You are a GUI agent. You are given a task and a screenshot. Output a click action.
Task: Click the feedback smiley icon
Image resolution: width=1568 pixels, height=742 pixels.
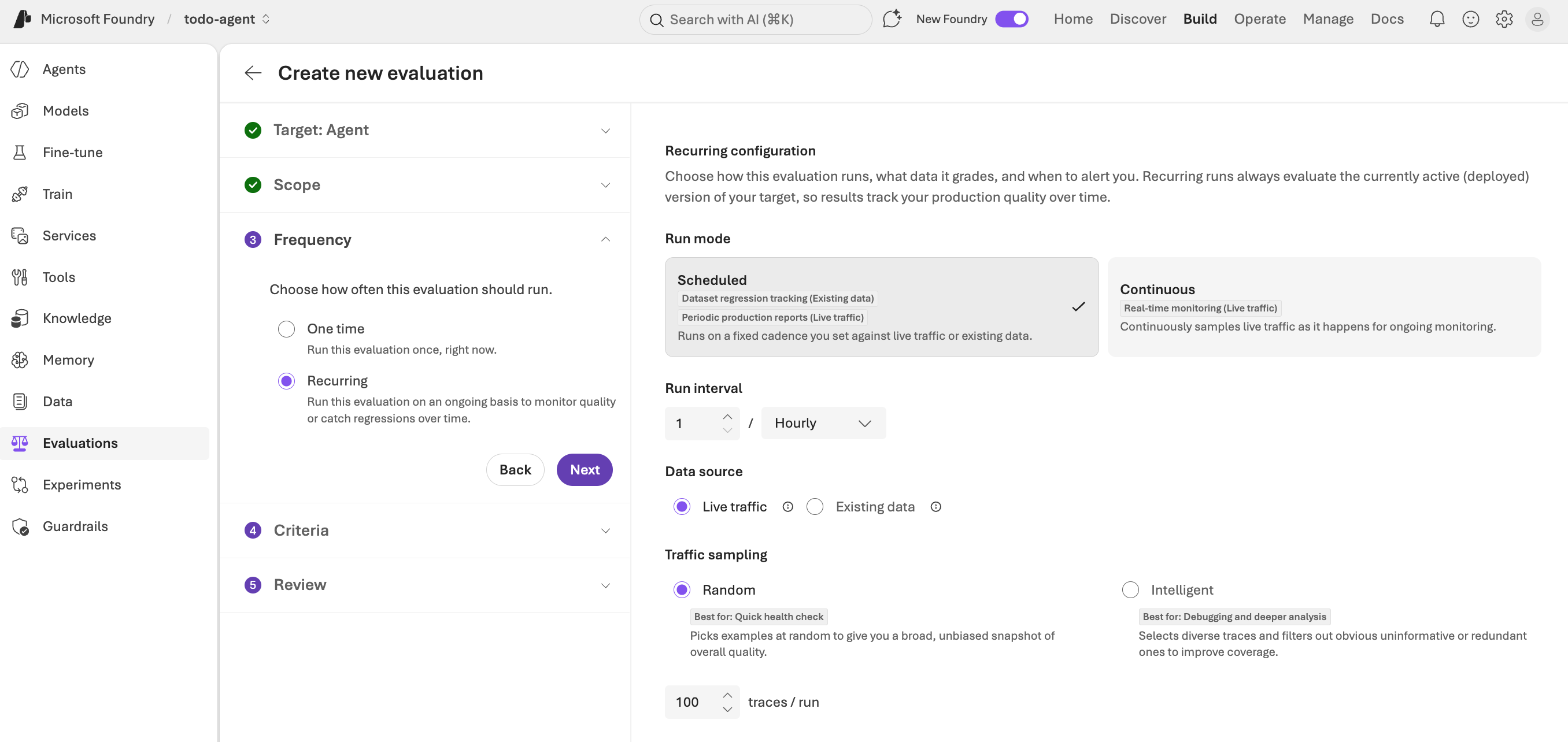pyautogui.click(x=1470, y=19)
